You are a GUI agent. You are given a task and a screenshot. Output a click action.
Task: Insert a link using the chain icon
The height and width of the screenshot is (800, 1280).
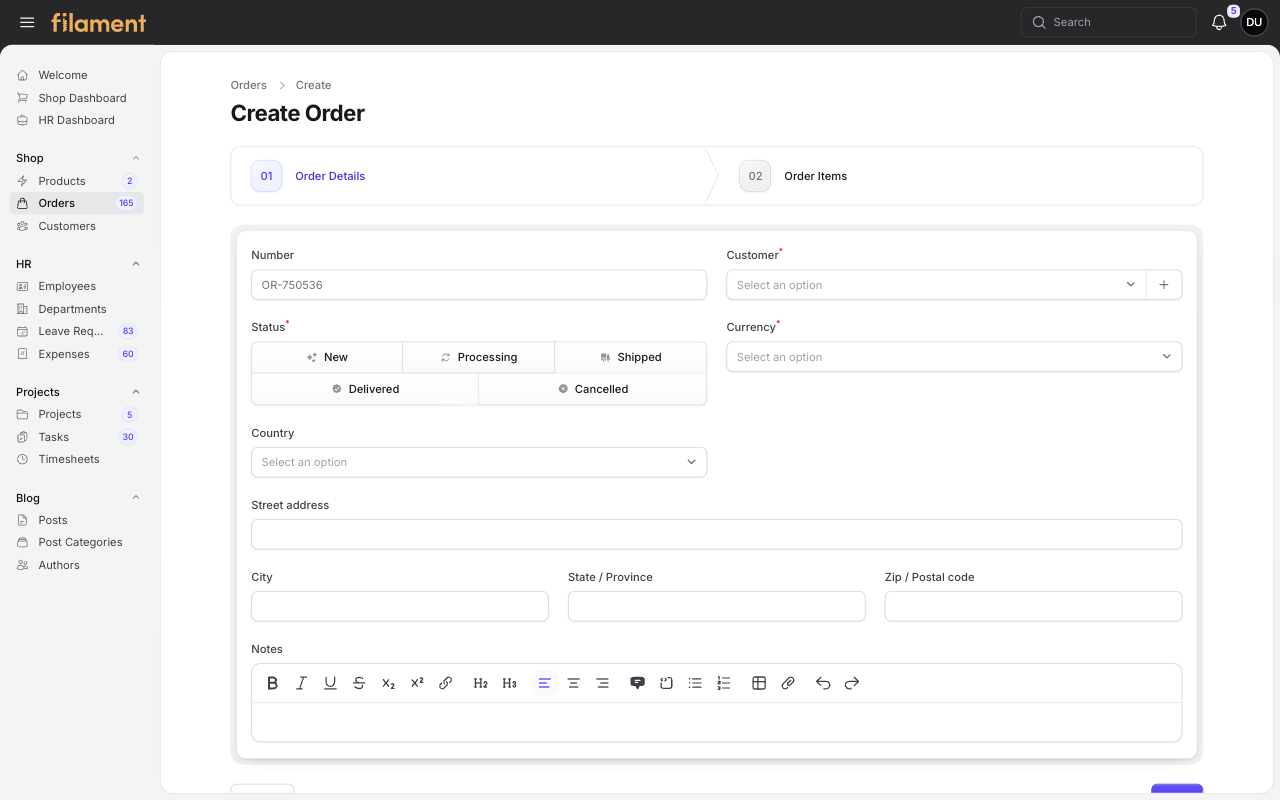pyautogui.click(x=446, y=683)
